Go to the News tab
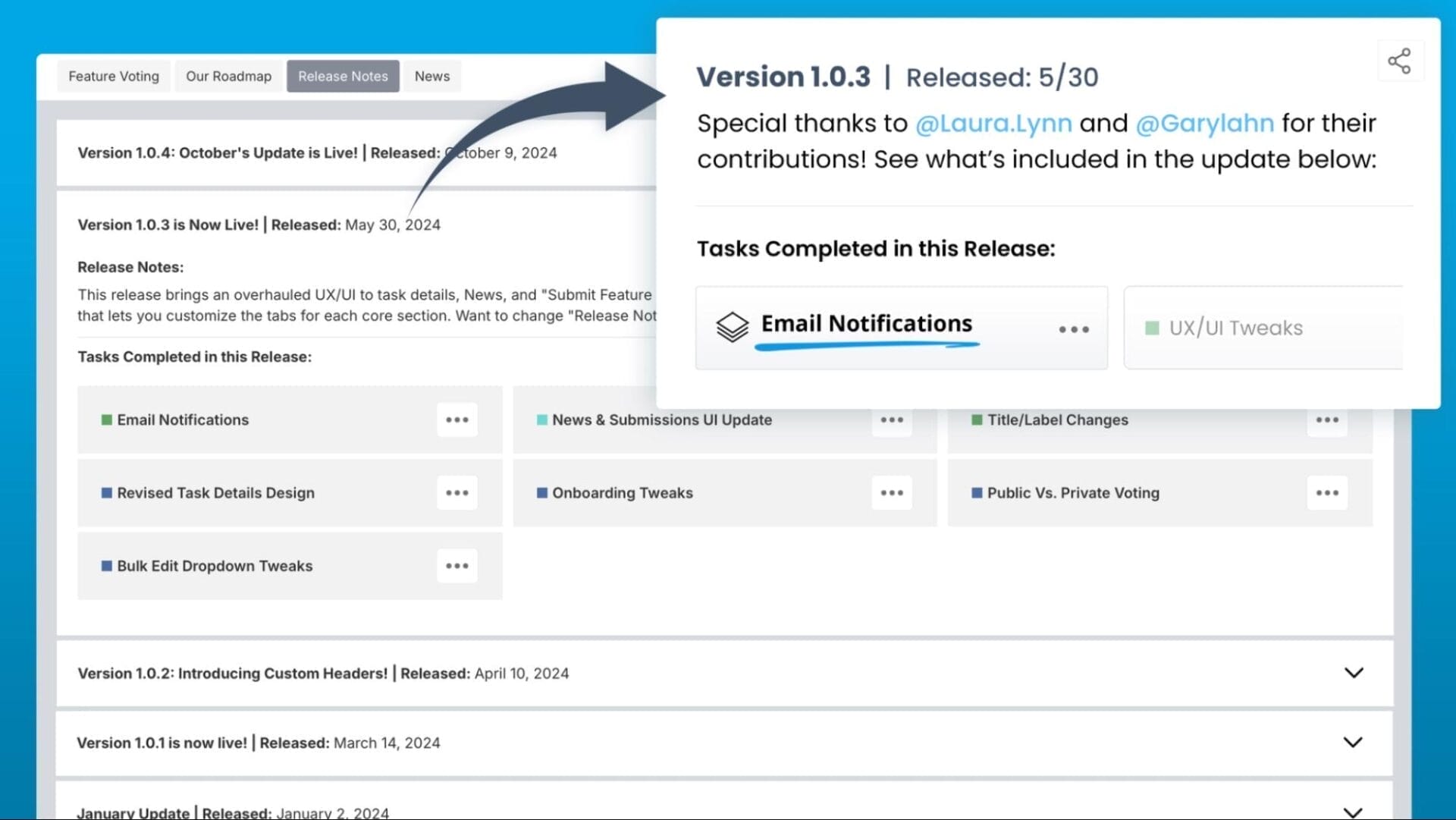Screen dimensions: 1456x820 tap(431, 76)
